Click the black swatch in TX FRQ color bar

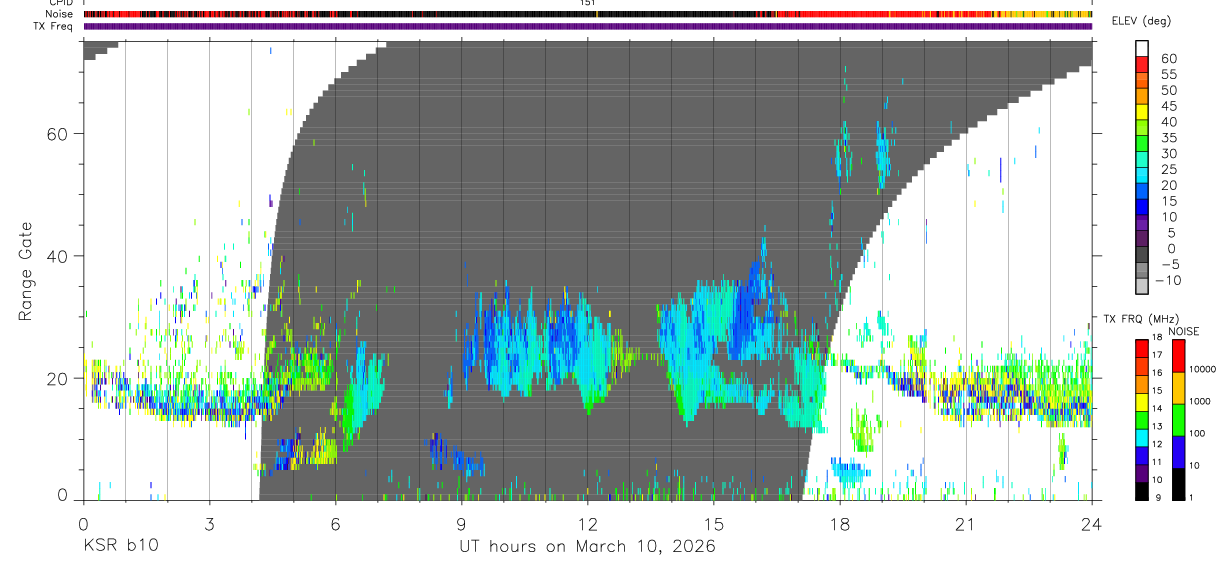[1142, 492]
